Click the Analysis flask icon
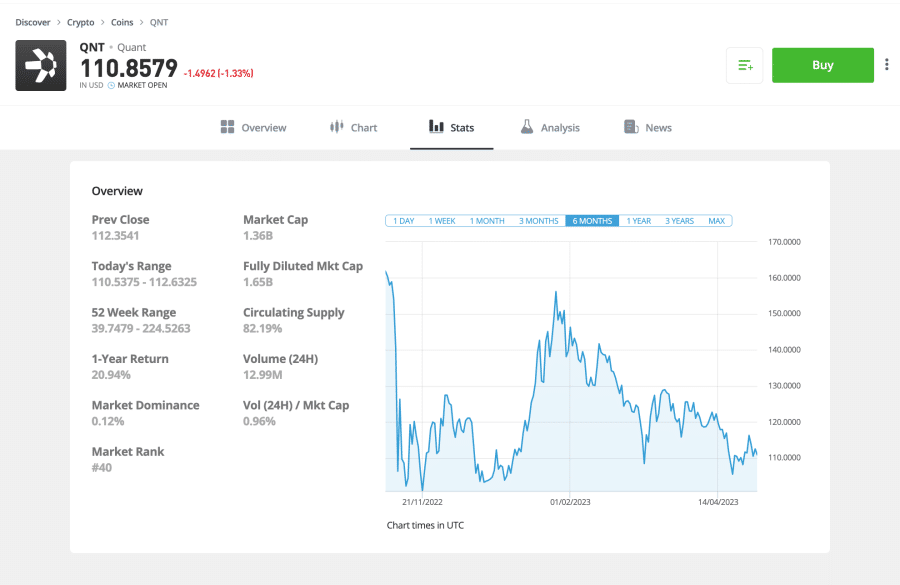Screen dimensions: 900x585 (x=526, y=126)
